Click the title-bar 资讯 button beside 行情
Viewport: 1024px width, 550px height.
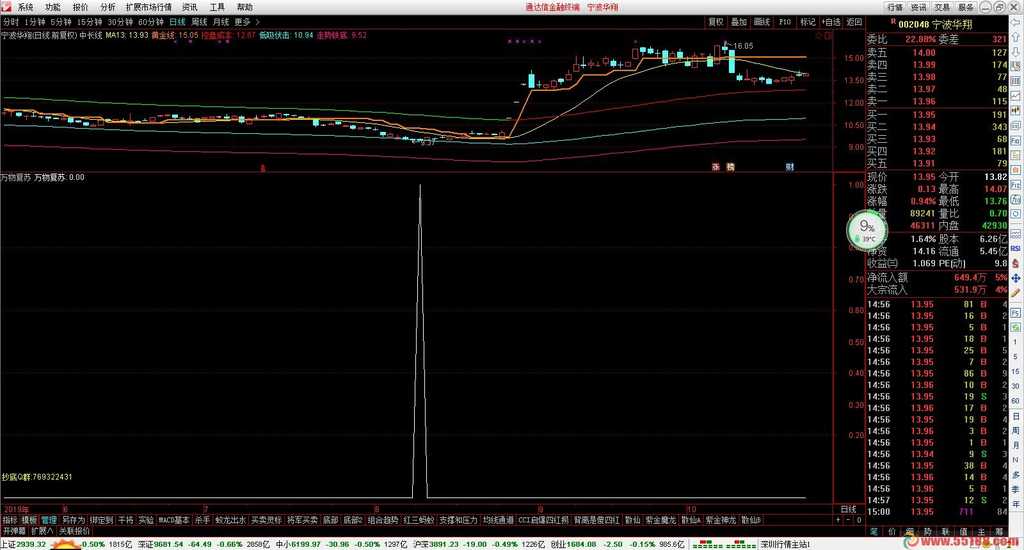[x=919, y=7]
